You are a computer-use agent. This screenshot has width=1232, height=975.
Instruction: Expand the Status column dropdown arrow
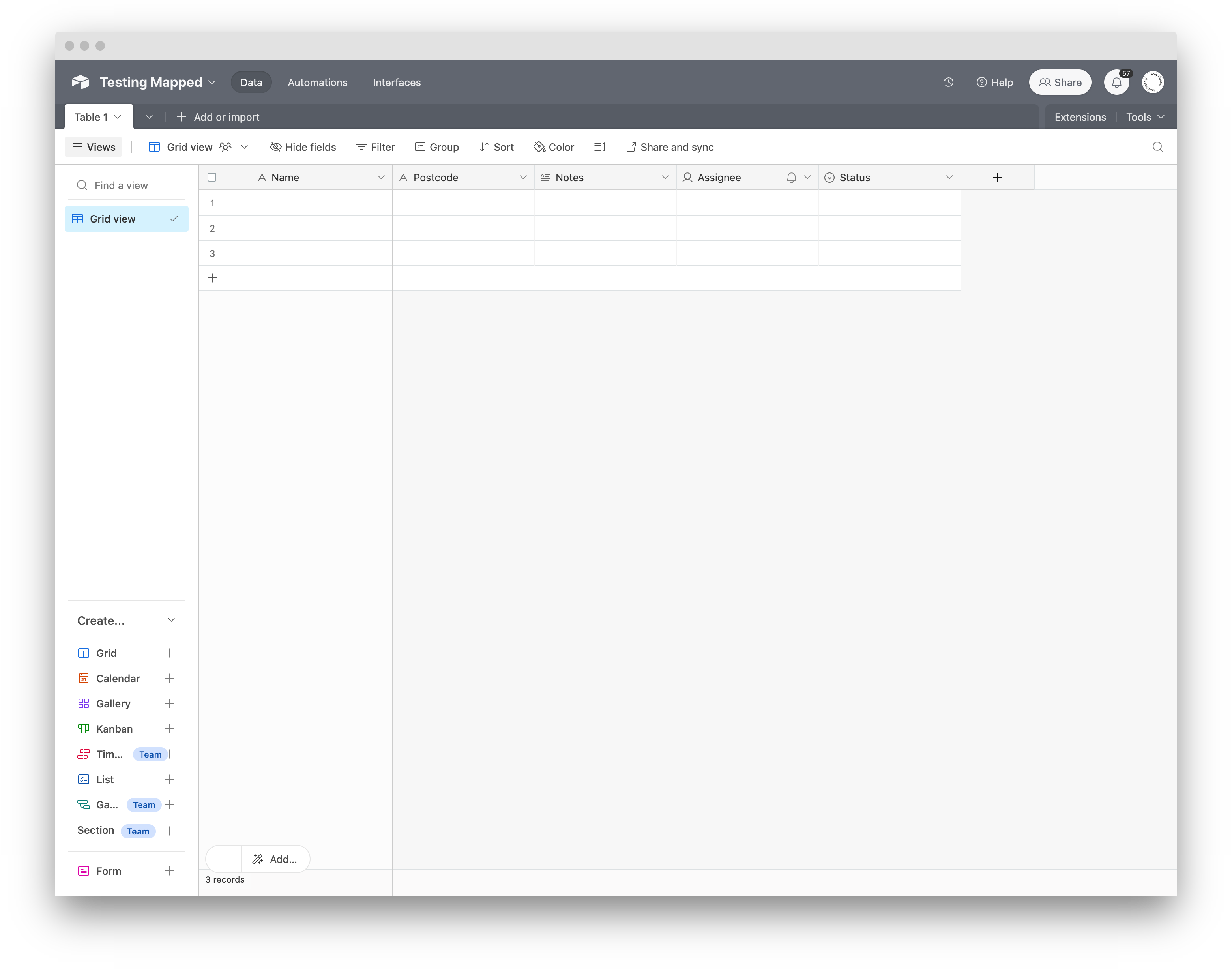[x=949, y=178]
